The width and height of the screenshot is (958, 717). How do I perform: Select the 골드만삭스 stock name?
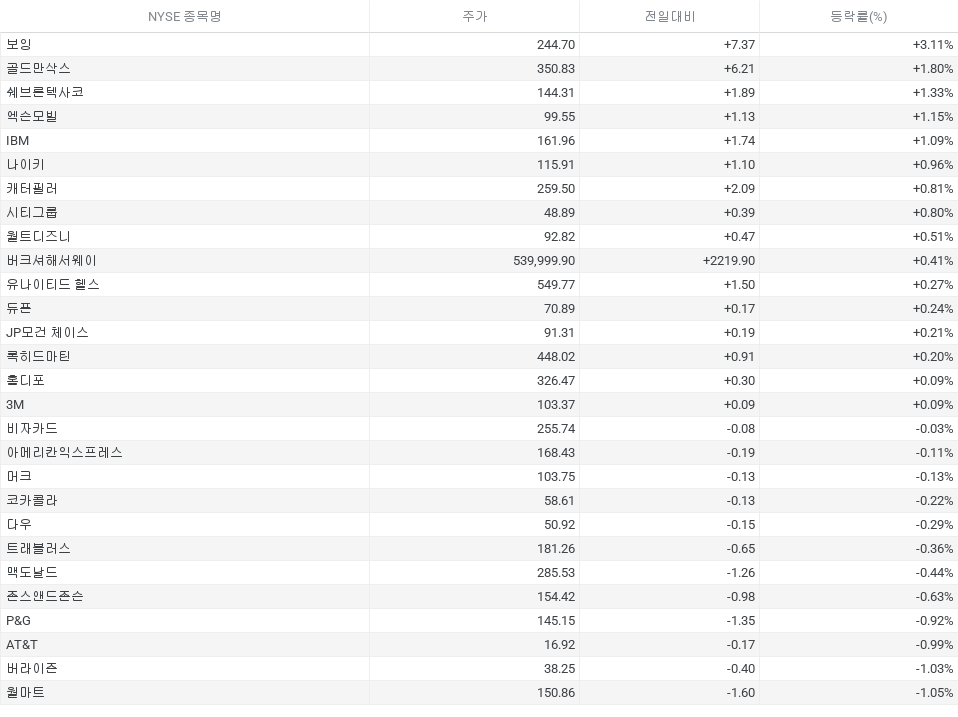click(38, 68)
